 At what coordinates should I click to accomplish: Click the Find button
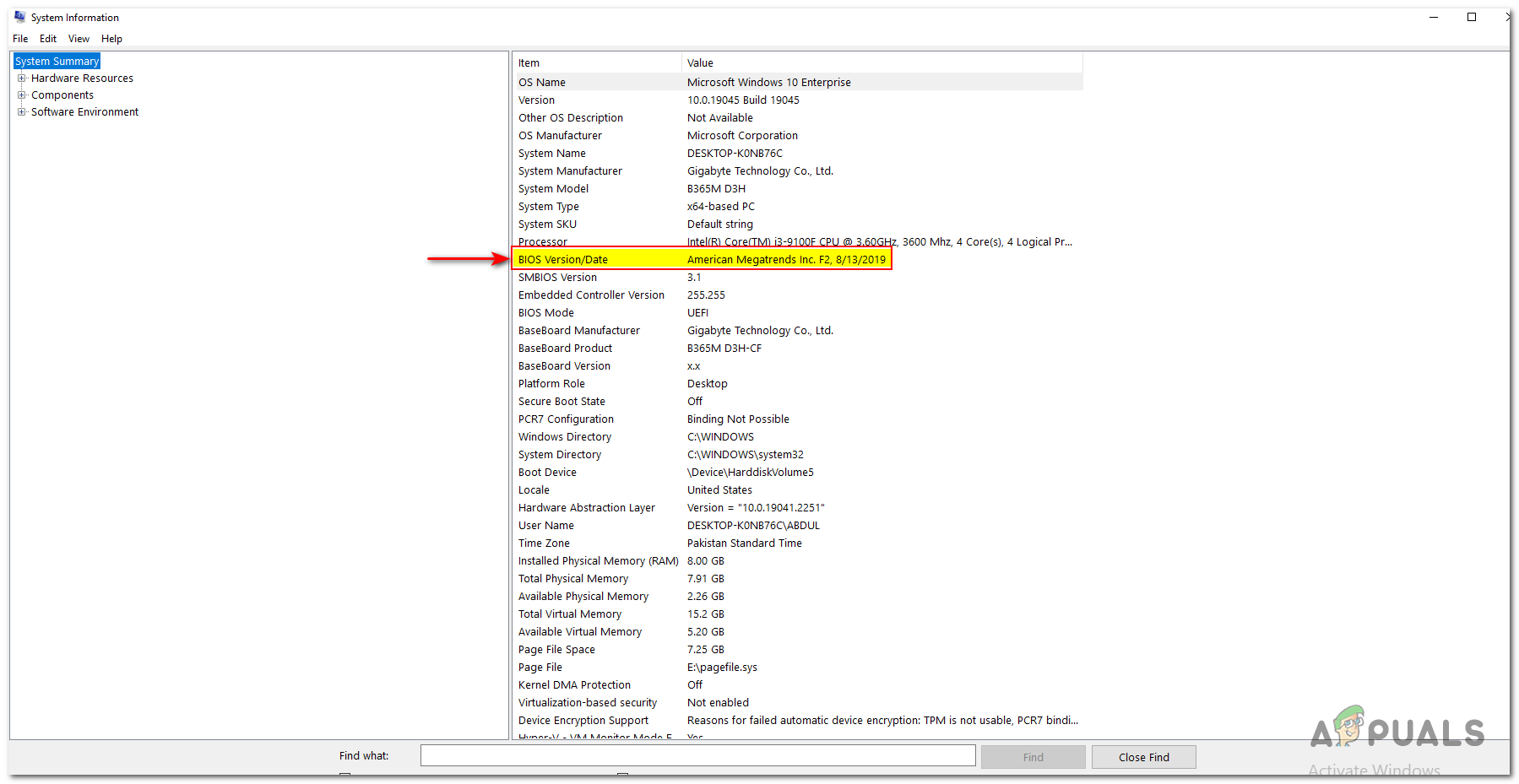pos(1033,756)
